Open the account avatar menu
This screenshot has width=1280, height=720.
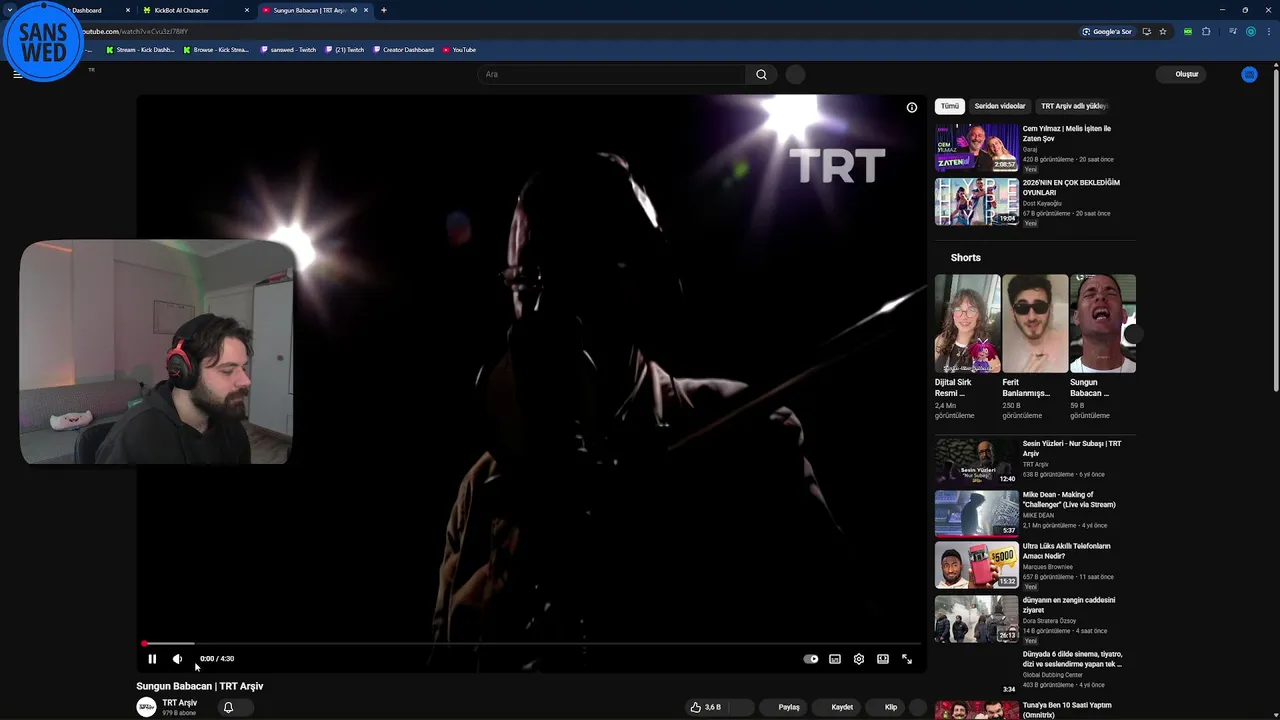point(1249,74)
